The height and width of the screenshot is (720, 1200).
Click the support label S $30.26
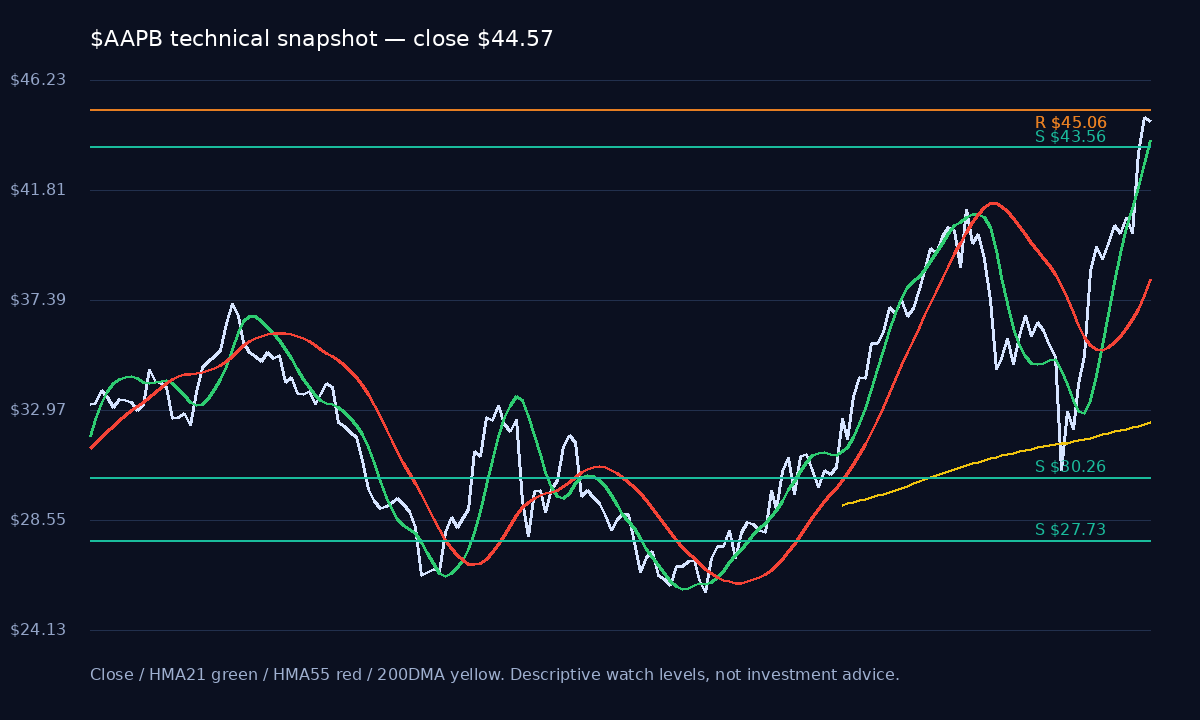click(x=1070, y=467)
